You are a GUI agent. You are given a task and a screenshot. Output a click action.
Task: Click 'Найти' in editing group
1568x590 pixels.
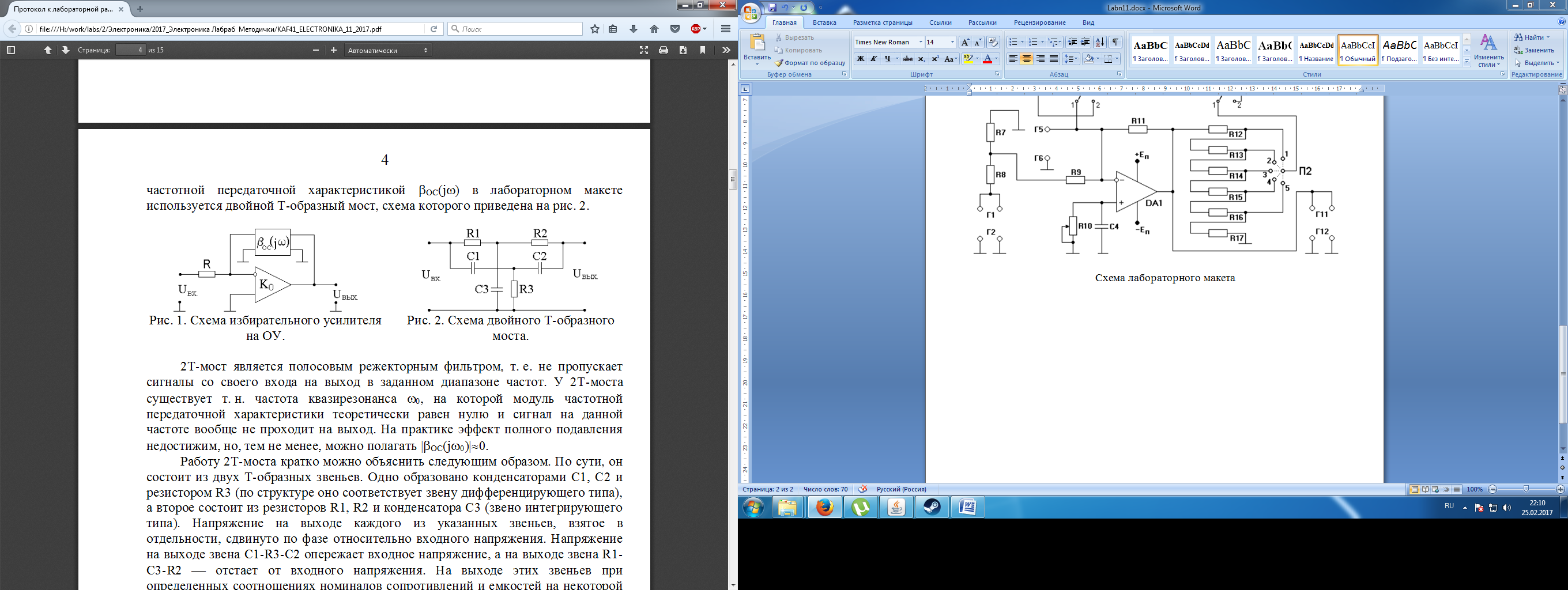pyautogui.click(x=1532, y=37)
